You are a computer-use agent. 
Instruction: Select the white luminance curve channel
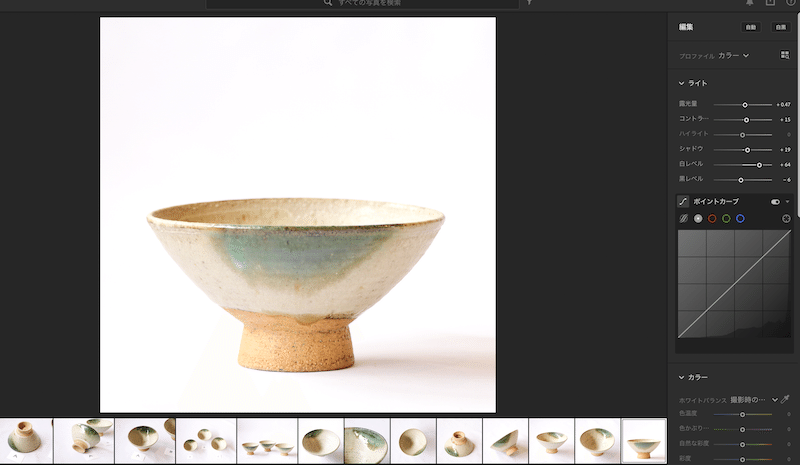pos(698,218)
